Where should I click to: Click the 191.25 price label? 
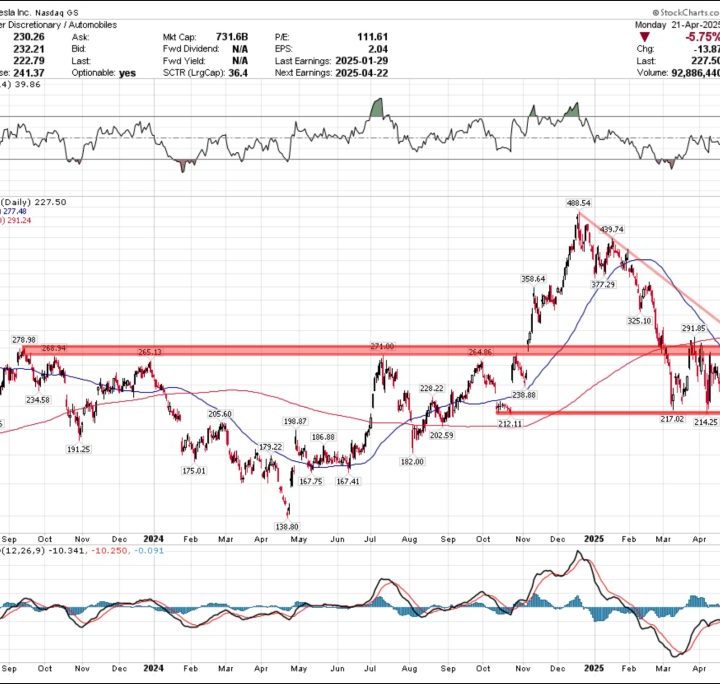[79, 449]
